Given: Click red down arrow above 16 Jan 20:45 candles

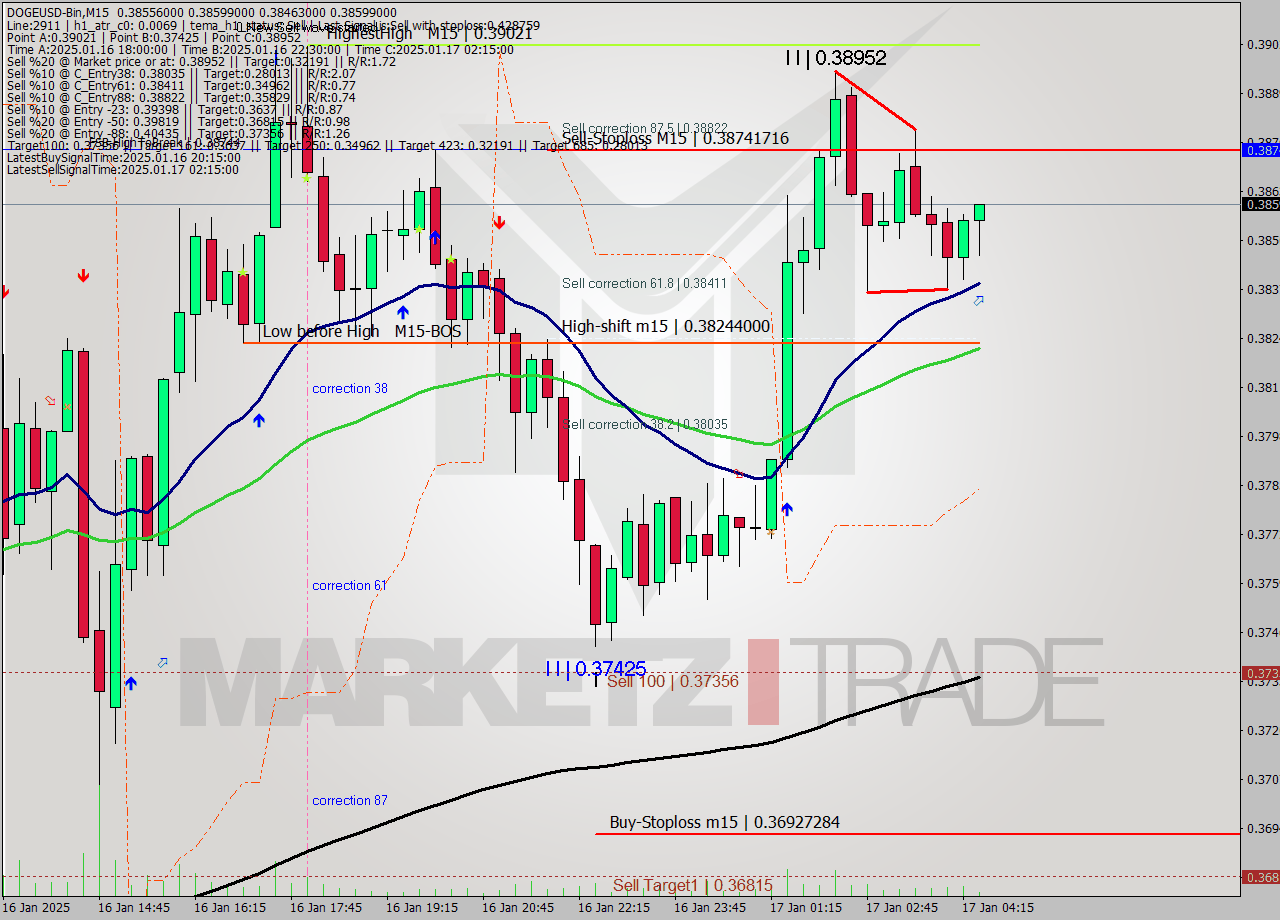Looking at the screenshot, I should 498,222.
